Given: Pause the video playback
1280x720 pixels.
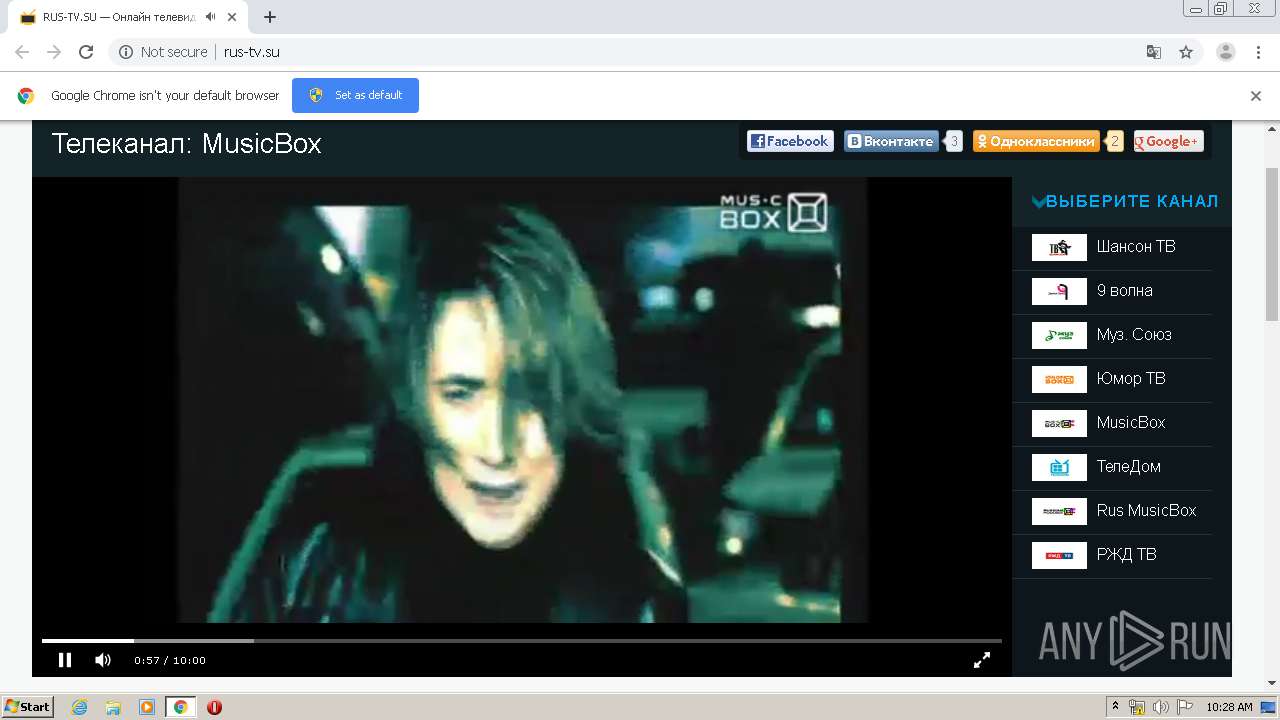Looking at the screenshot, I should pyautogui.click(x=65, y=660).
